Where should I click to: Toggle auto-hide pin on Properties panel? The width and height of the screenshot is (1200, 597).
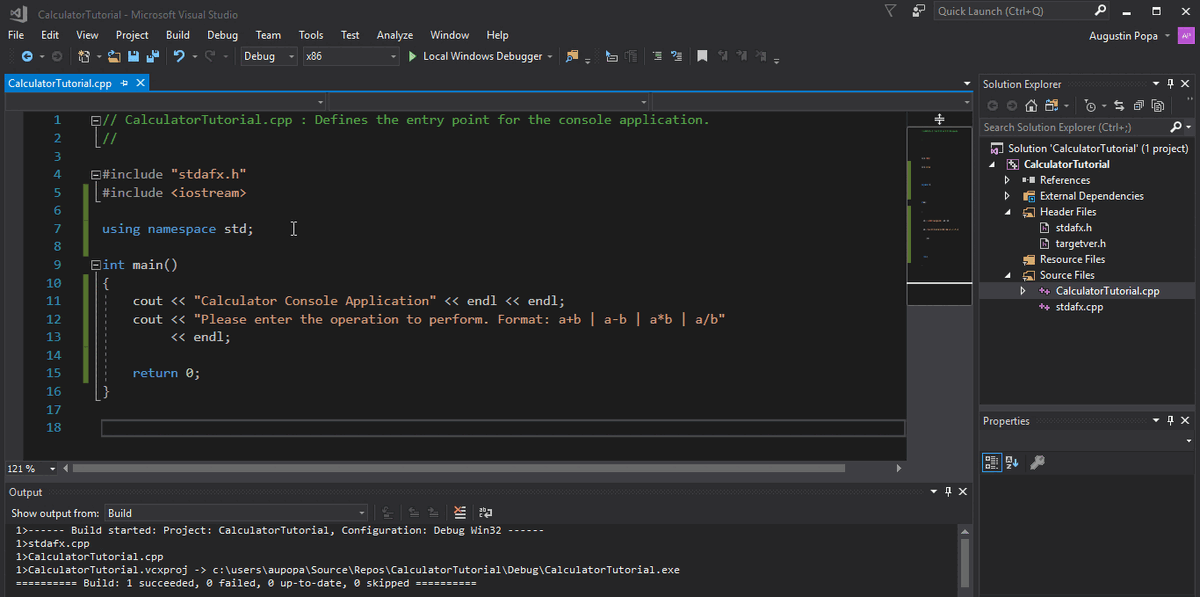pos(1171,421)
